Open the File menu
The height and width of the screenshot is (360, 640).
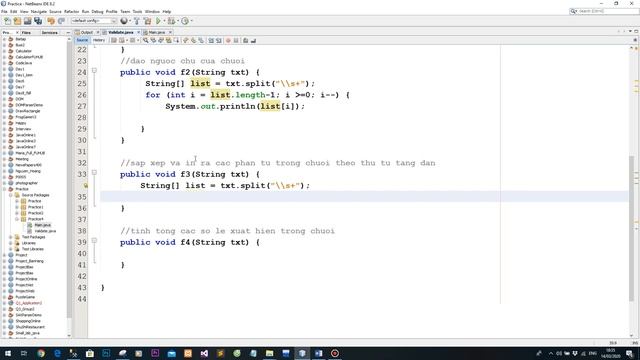4,11
